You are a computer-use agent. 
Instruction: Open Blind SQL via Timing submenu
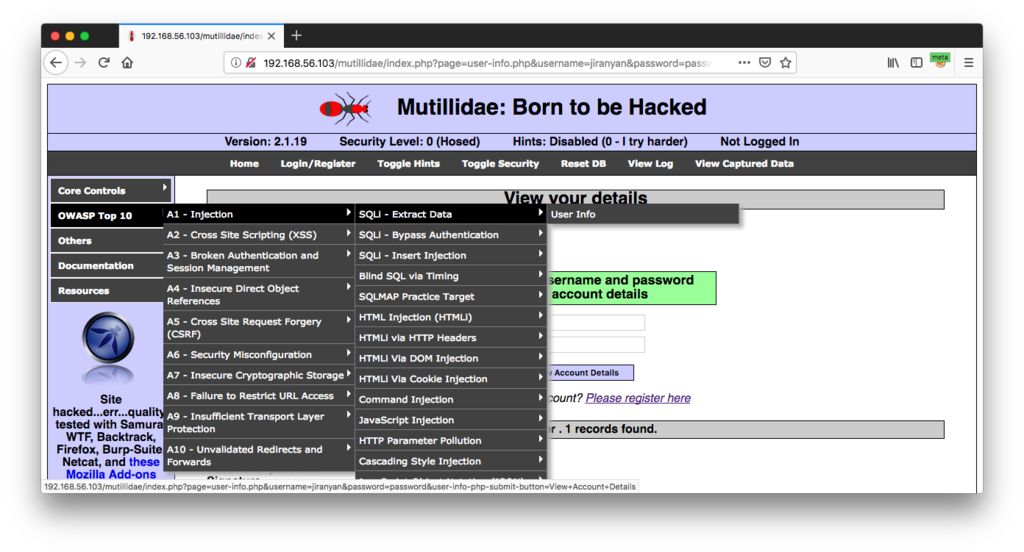[x=451, y=276]
